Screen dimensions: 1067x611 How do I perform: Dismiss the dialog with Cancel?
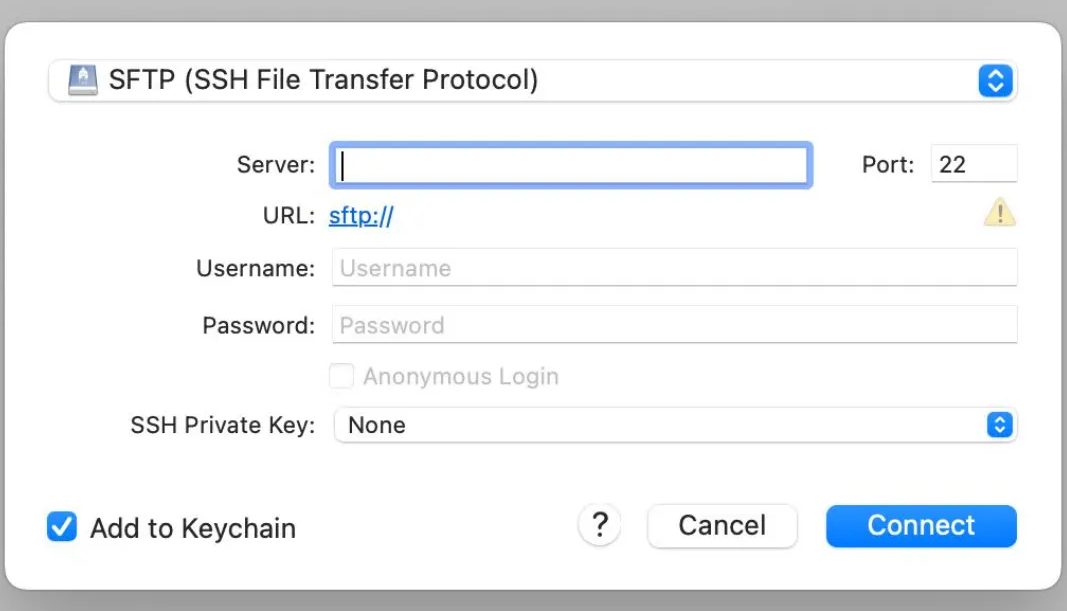coord(722,526)
